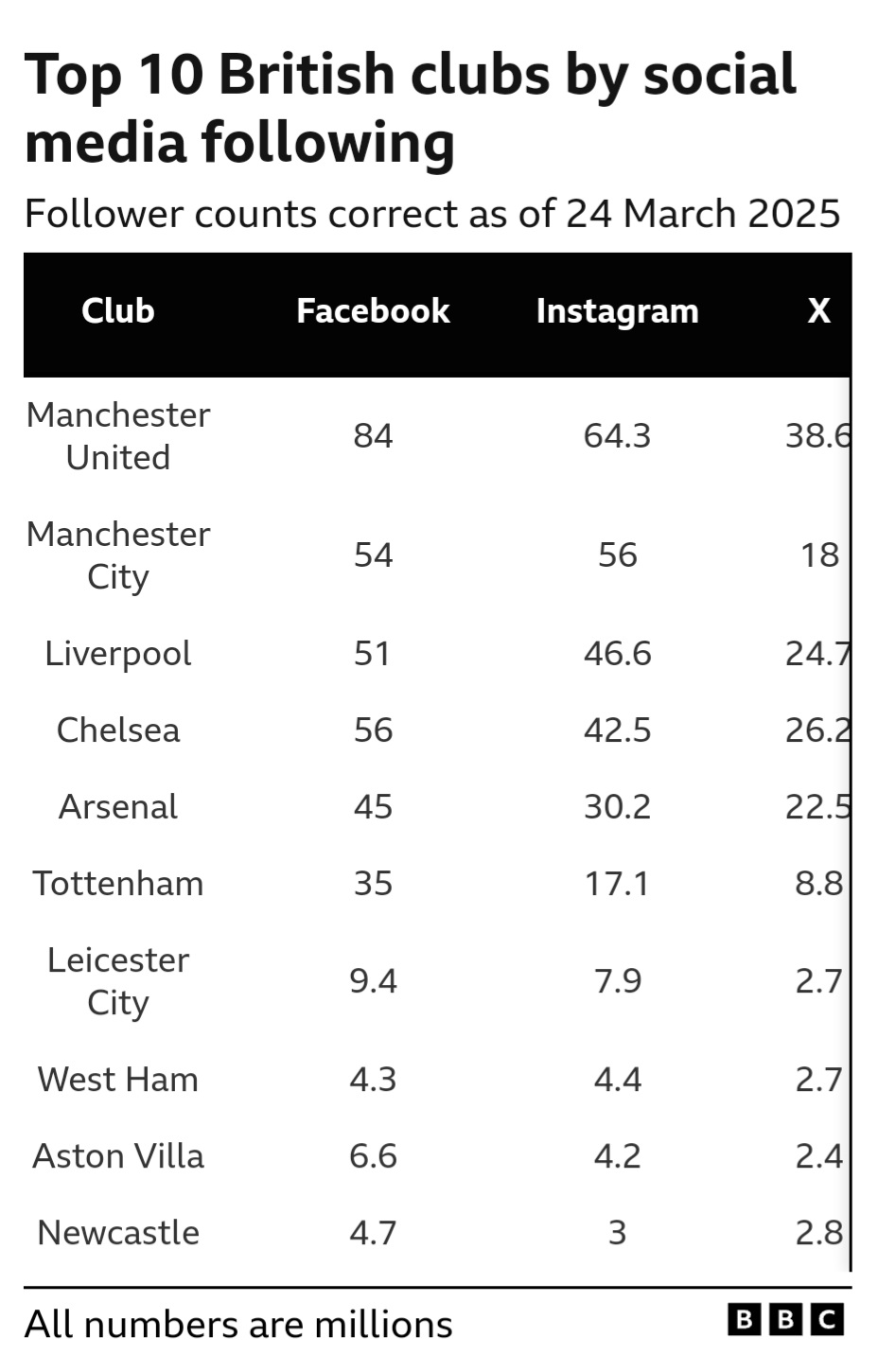The image size is (878, 1372).
Task: Click the 'All numbers are millions' footnote
Action: coord(238,1325)
